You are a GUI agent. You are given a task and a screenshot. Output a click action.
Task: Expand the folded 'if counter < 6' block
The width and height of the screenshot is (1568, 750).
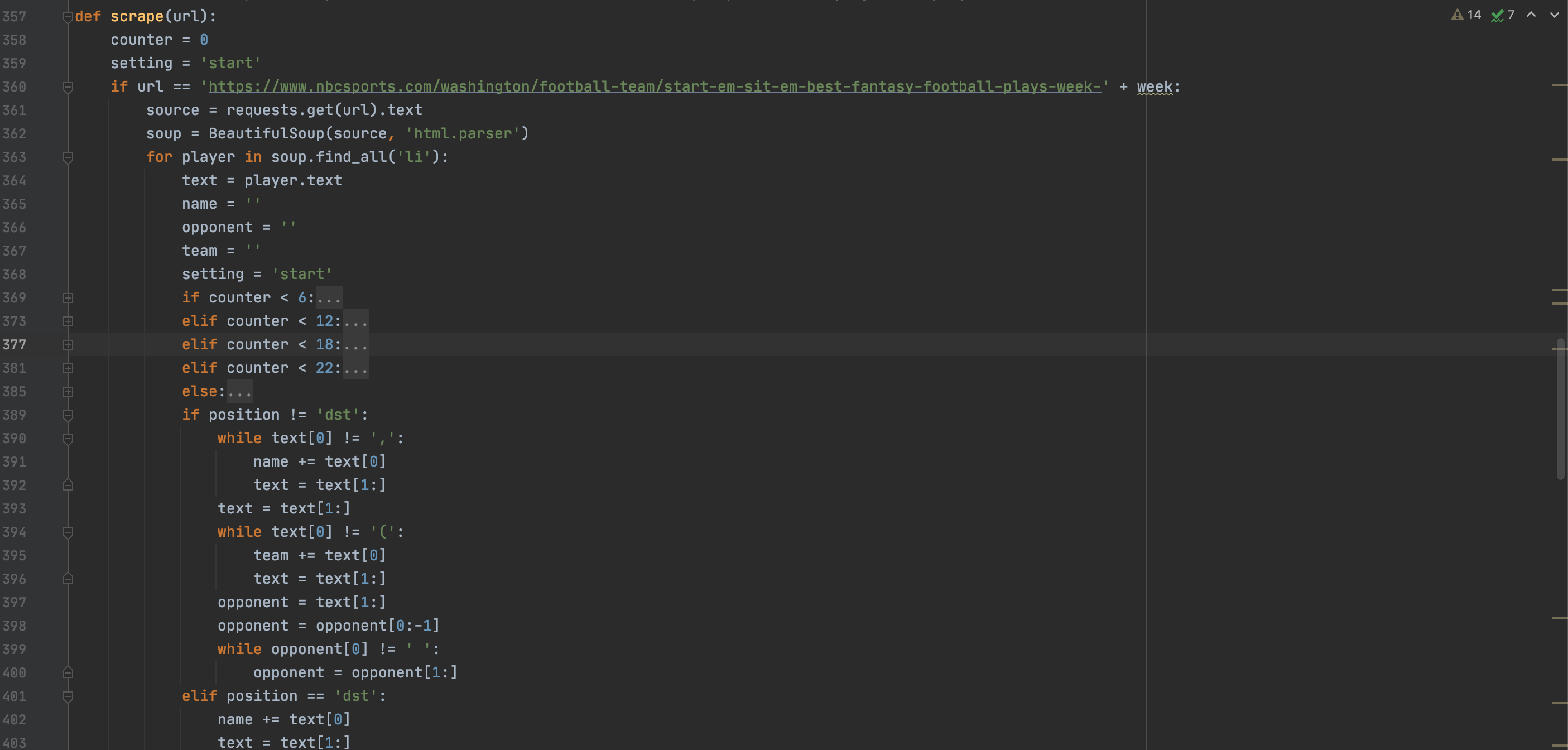pyautogui.click(x=68, y=297)
